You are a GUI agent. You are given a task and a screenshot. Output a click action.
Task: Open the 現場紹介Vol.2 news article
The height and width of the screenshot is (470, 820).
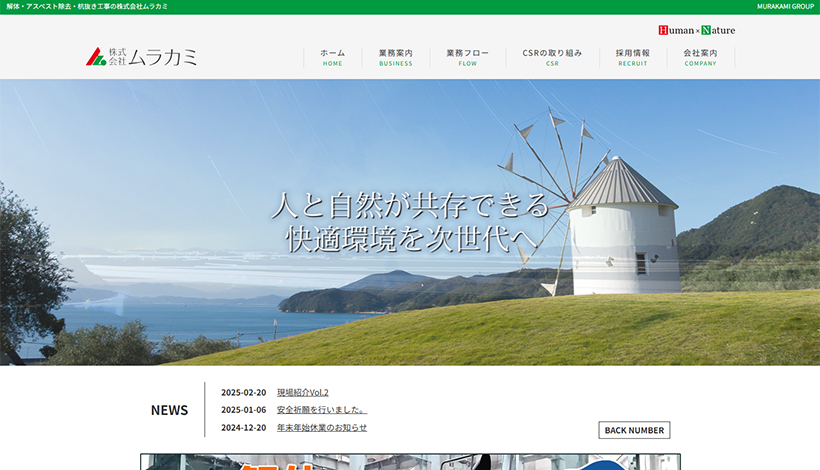click(x=302, y=392)
